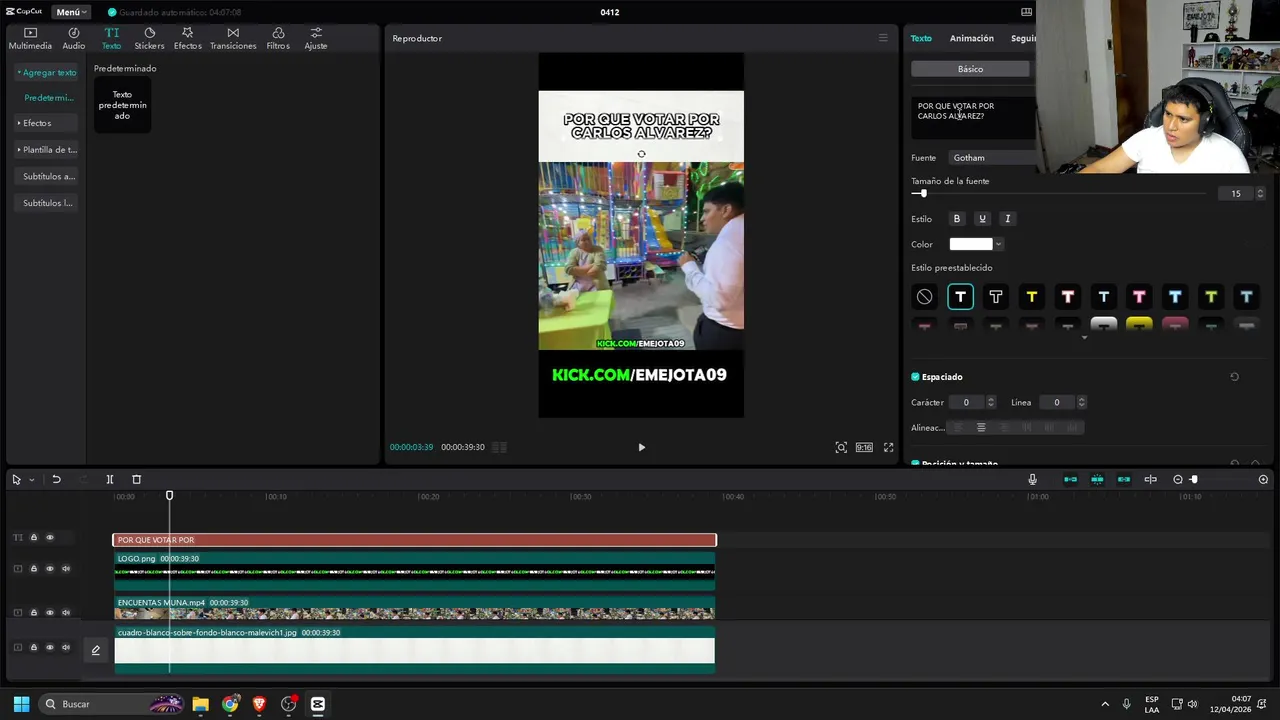Open the Reproductor hamburger menu icon
This screenshot has height=720, width=1280.
(883, 38)
